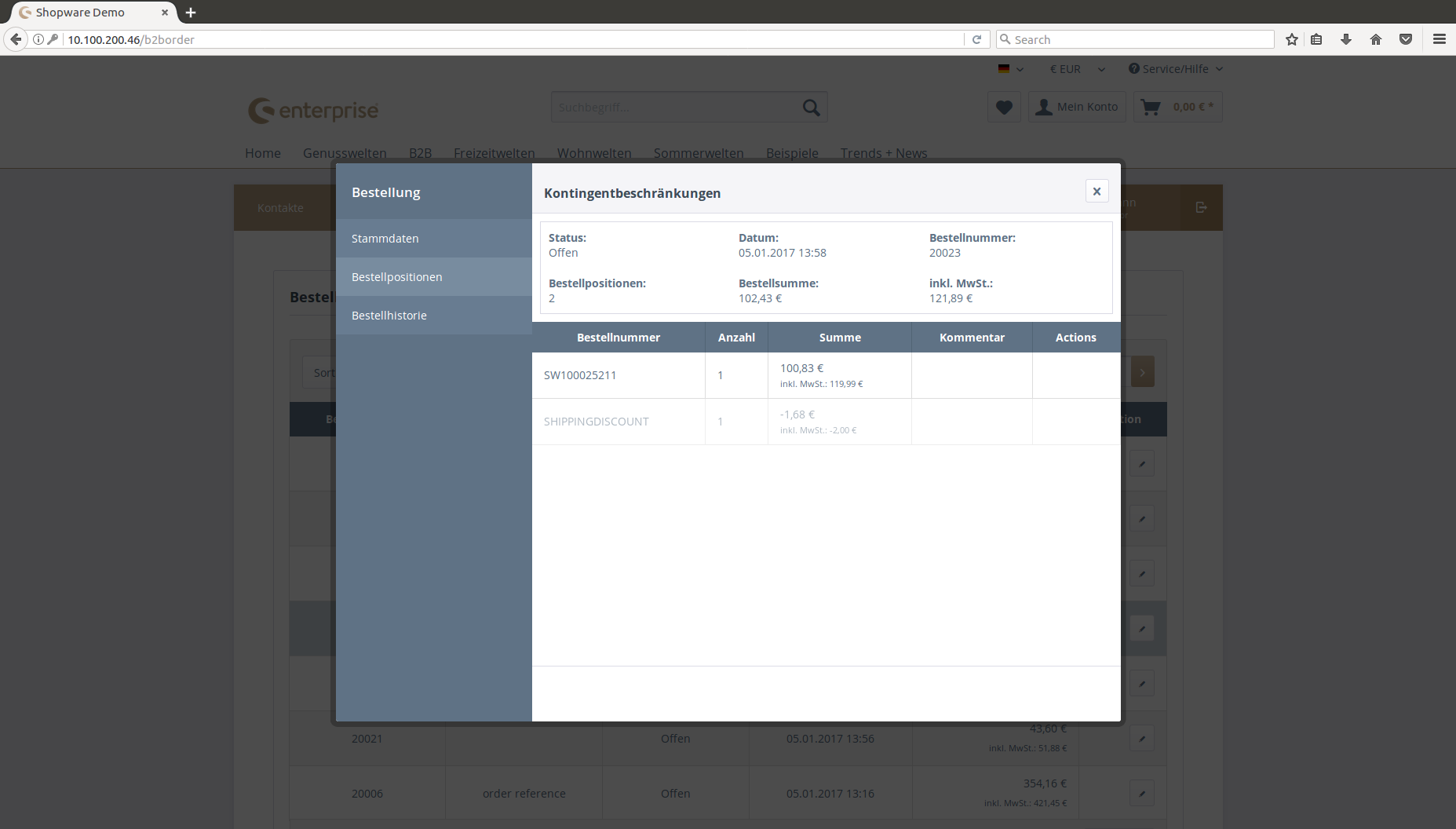Viewport: 1456px width, 829px height.
Task: Click the browser back arrow
Action: point(16,39)
